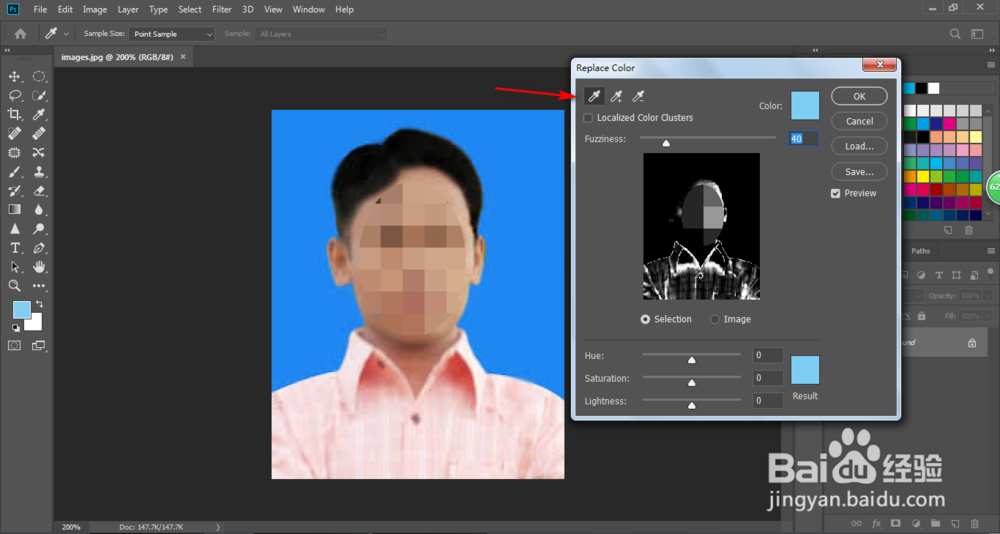Viewport: 1000px width, 534px height.
Task: Select the Hand tool
Action: coord(39,267)
